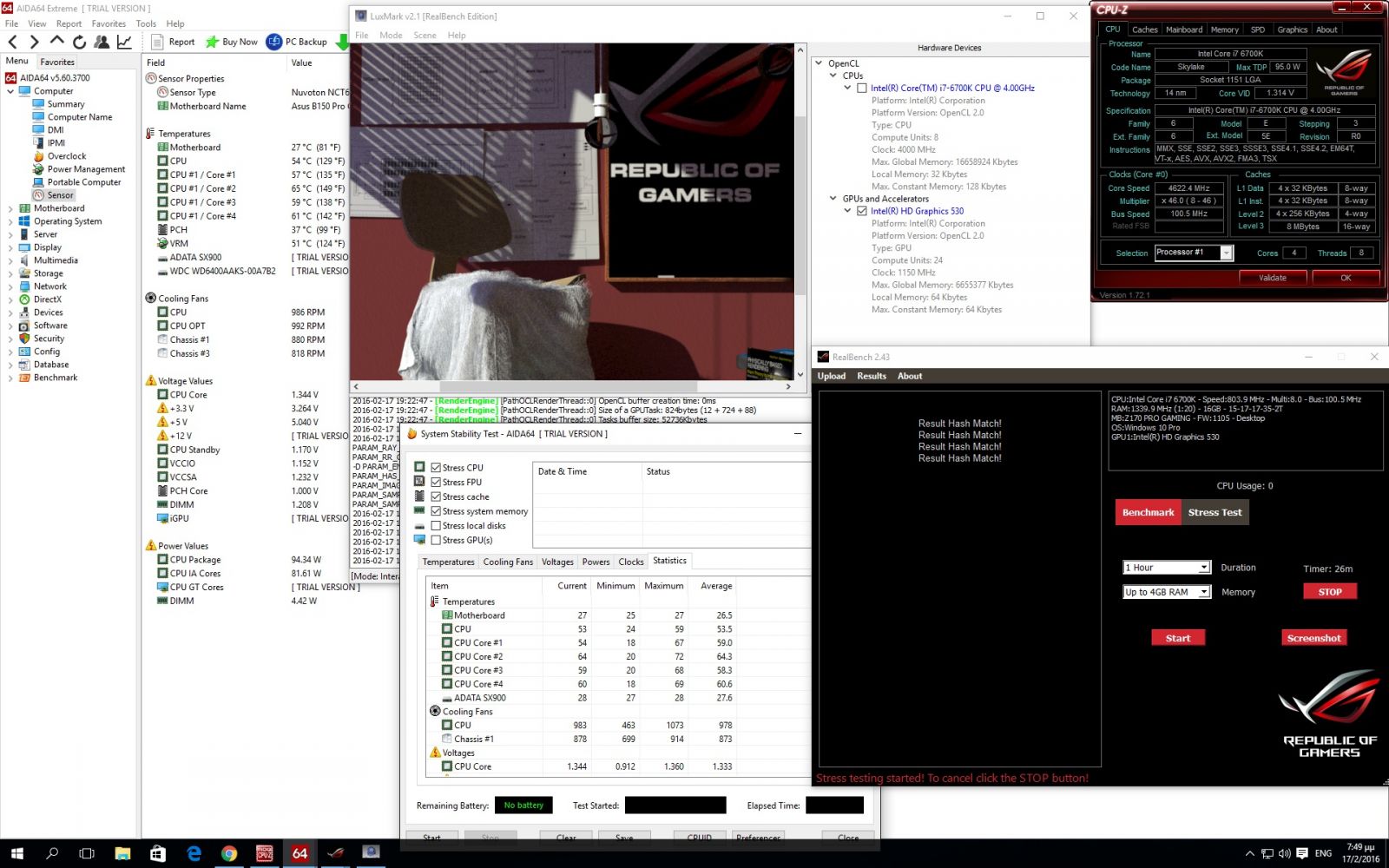Switch to Favorites tab in AIDA64
This screenshot has height=868, width=1389.
pyautogui.click(x=57, y=62)
